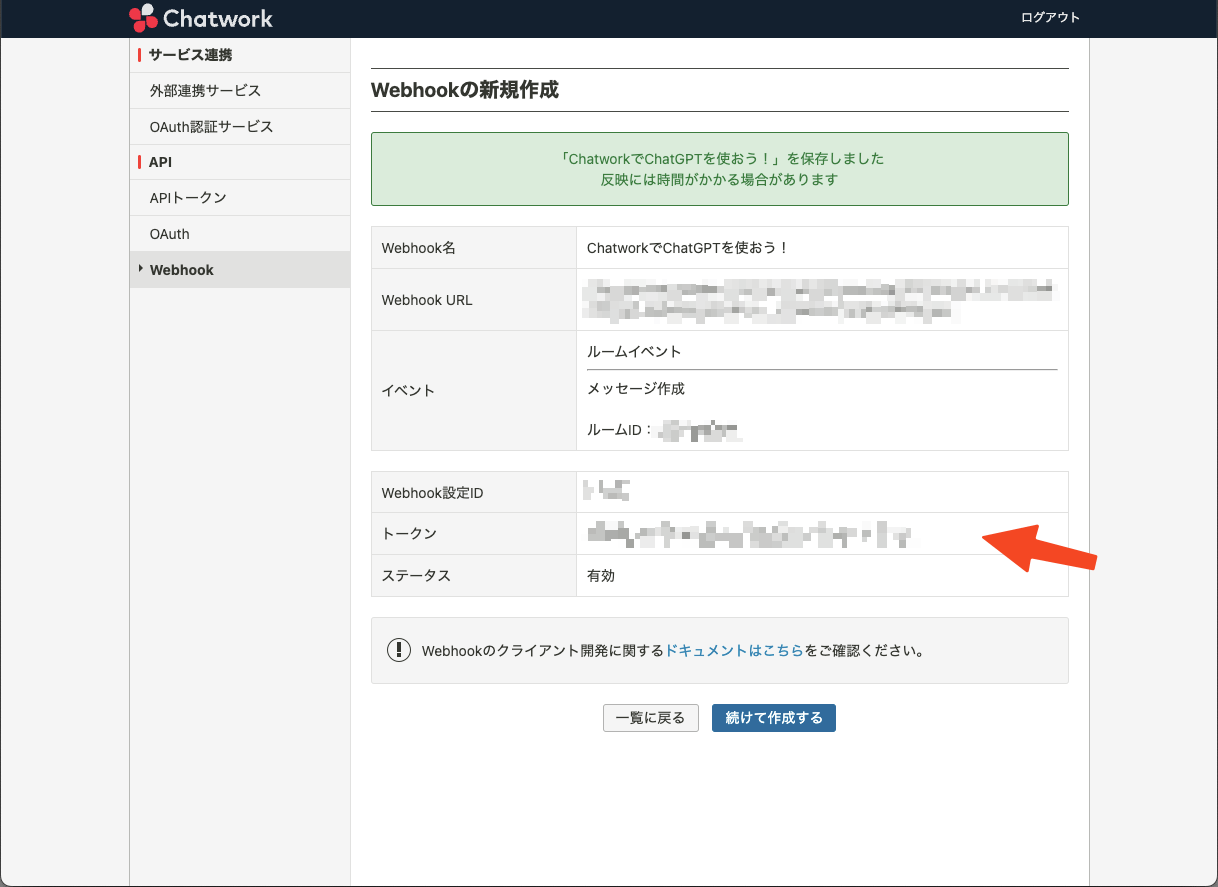The image size is (1218, 887).
Task: Click ステータス label cell
Action: tap(474, 576)
